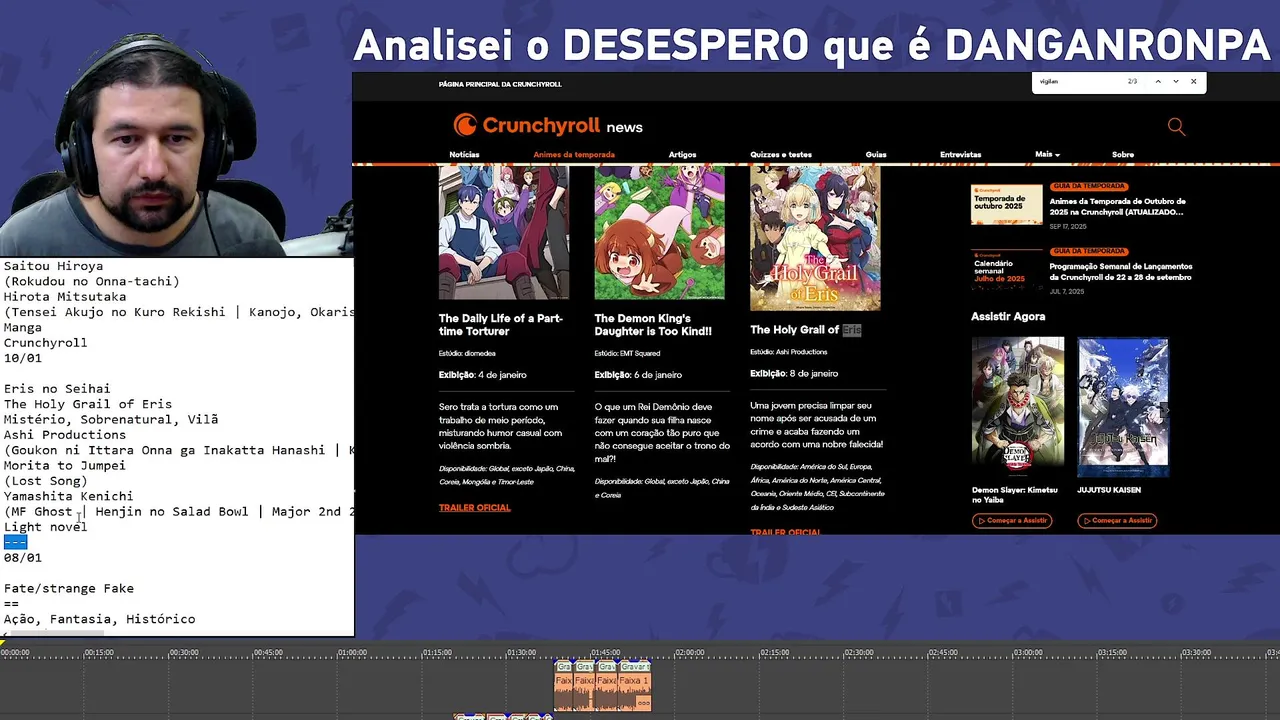Open the Sobre menu item
The height and width of the screenshot is (720, 1280).
1123,155
